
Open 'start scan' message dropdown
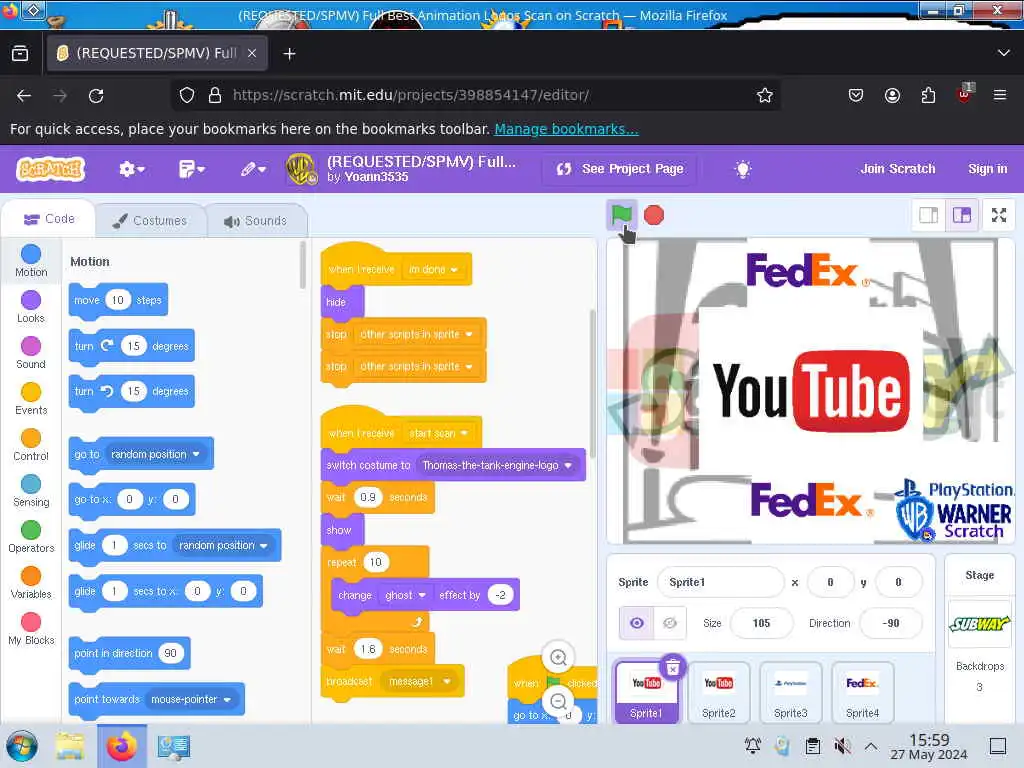[x=438, y=433]
